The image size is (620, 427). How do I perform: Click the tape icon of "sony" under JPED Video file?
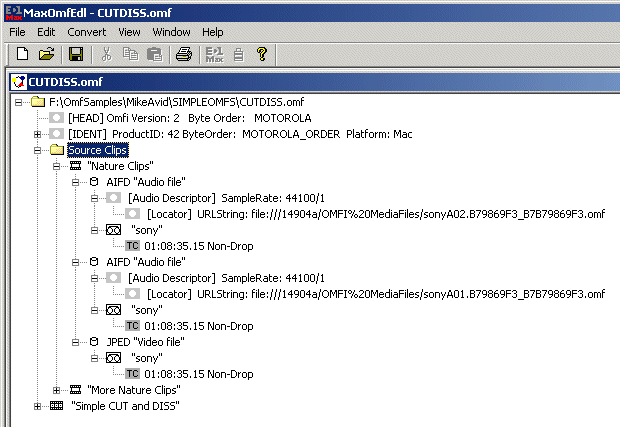click(x=113, y=358)
